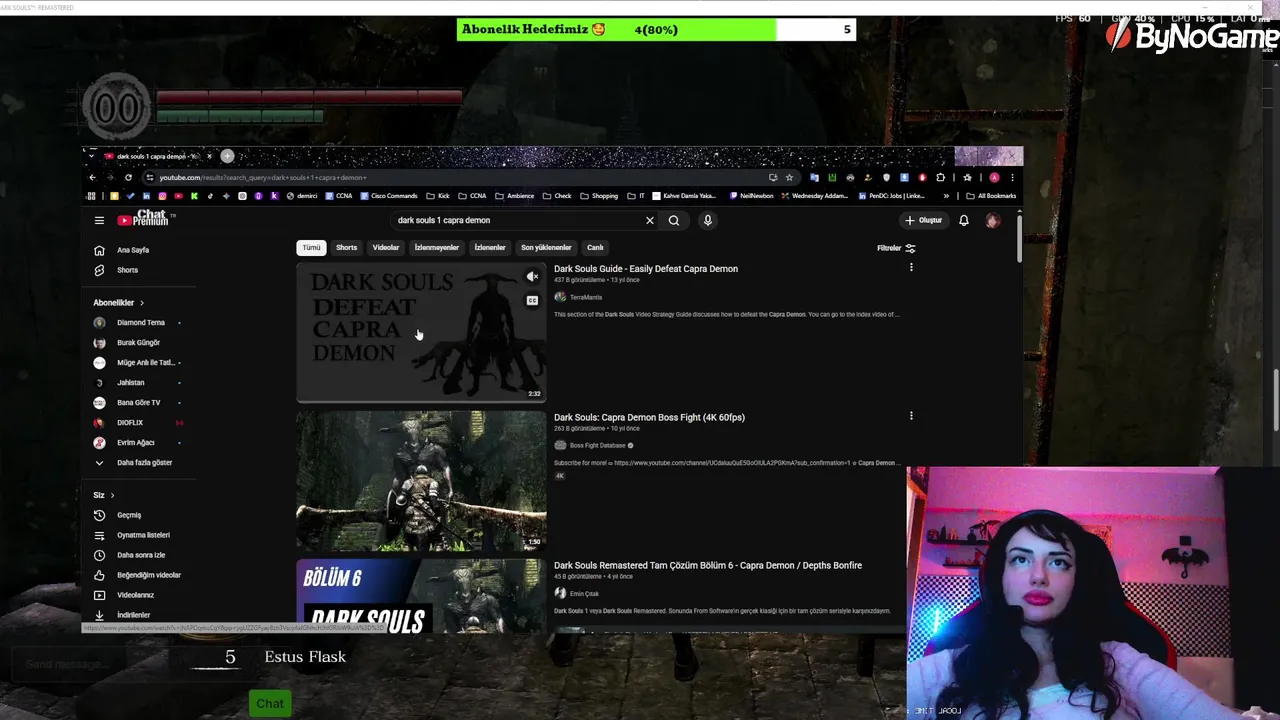
Task: Clear the search box with the X icon
Action: [649, 220]
